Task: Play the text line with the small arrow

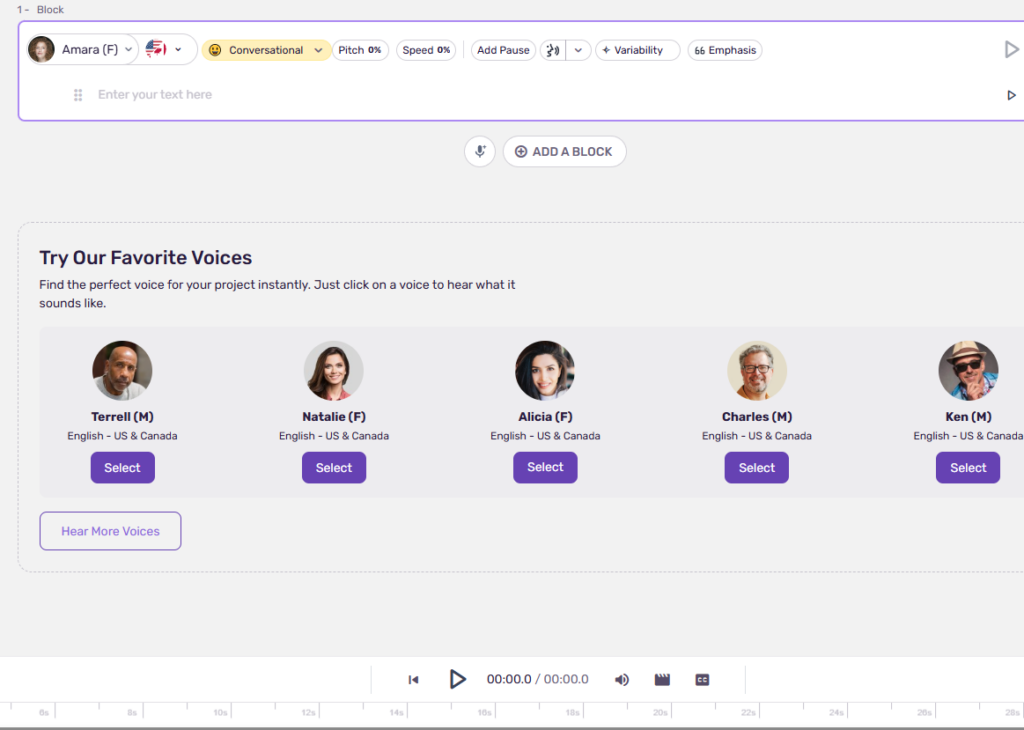Action: click(1011, 95)
